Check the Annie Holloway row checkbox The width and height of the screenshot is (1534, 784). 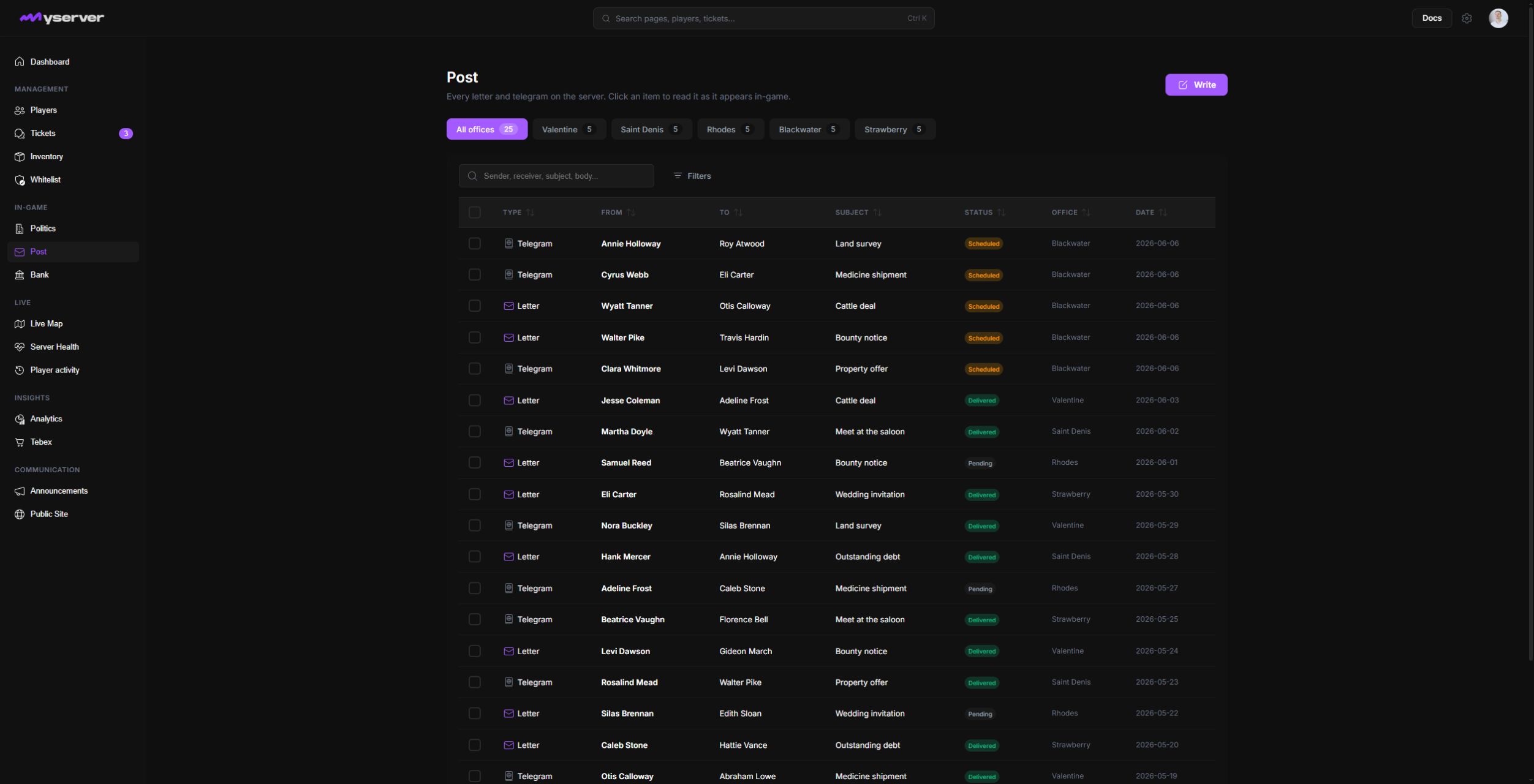tap(475, 244)
